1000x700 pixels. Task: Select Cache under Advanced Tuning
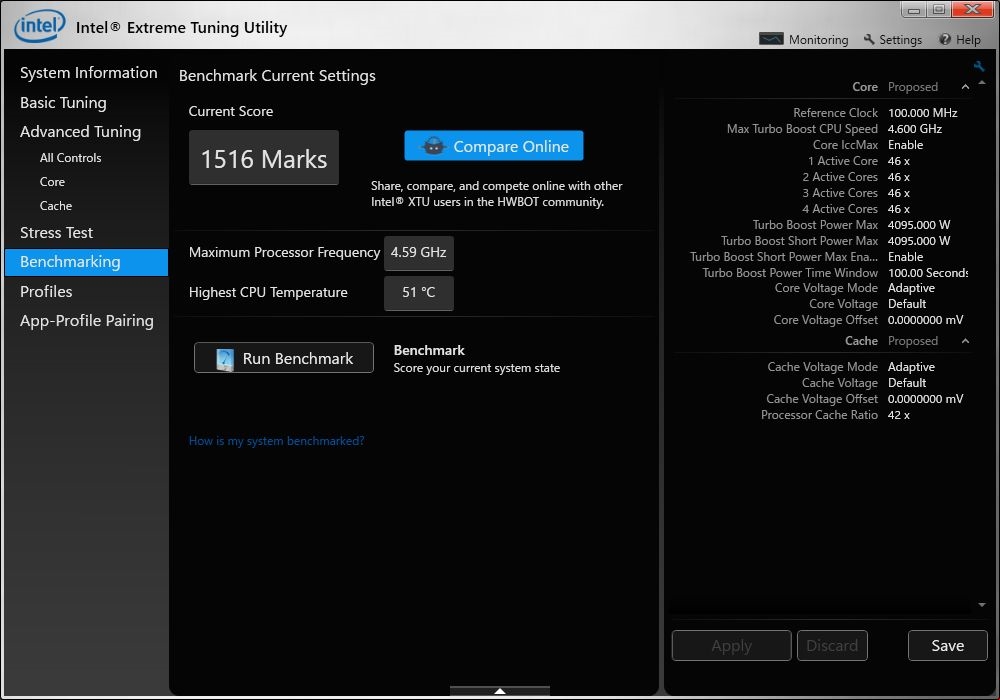coord(55,206)
